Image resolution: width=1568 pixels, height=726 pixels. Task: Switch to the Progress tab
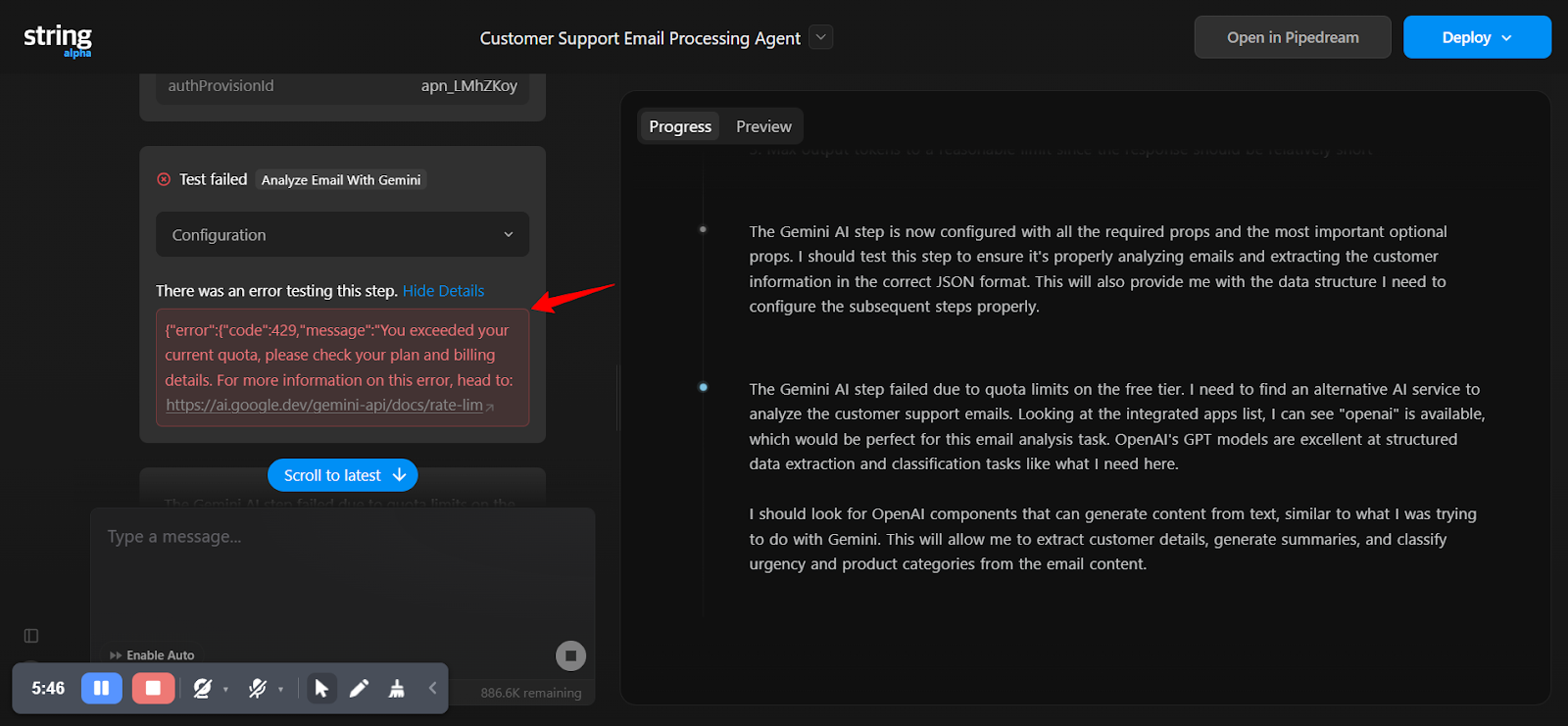point(680,126)
